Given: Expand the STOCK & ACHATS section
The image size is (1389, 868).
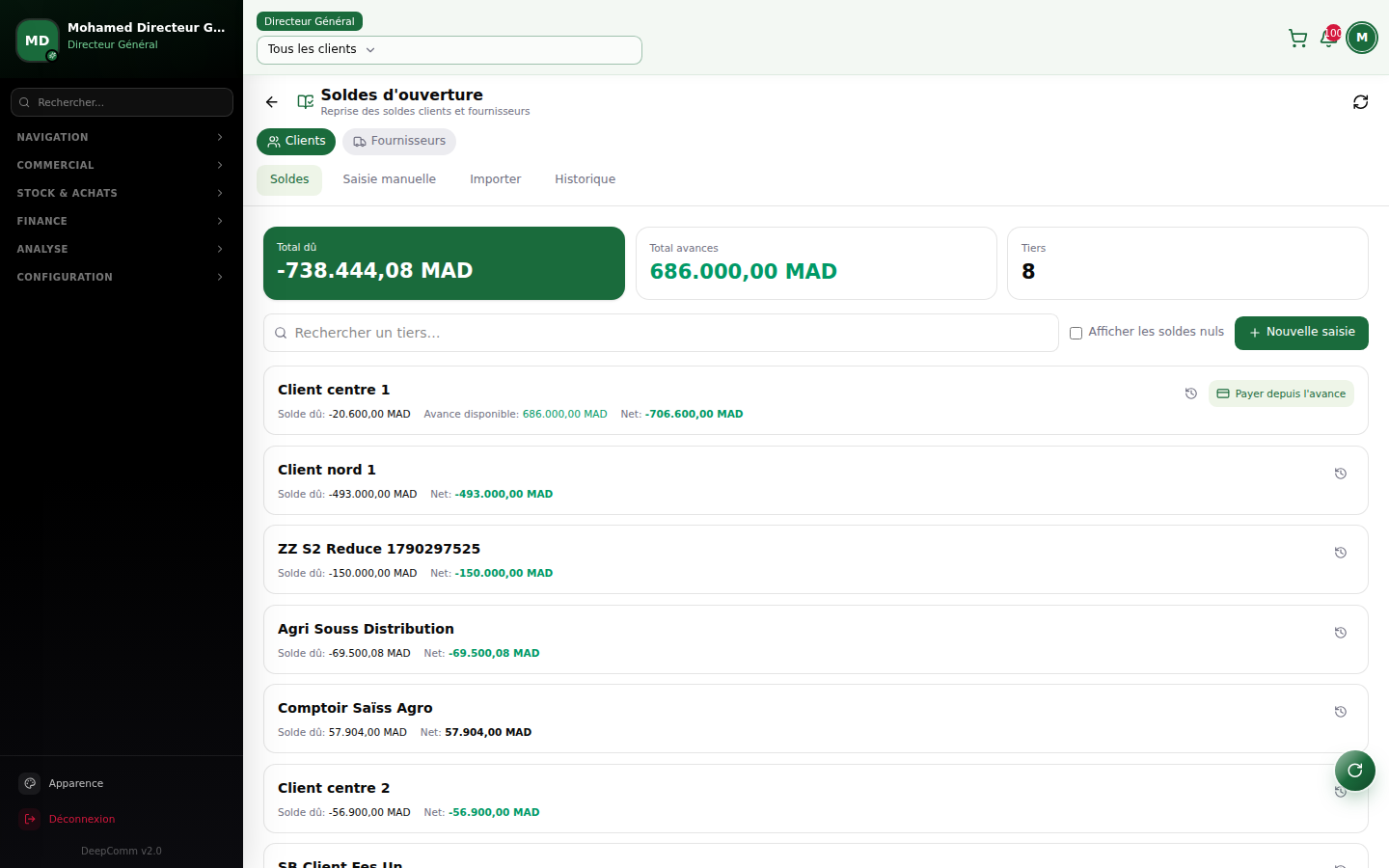Looking at the screenshot, I should [x=122, y=193].
